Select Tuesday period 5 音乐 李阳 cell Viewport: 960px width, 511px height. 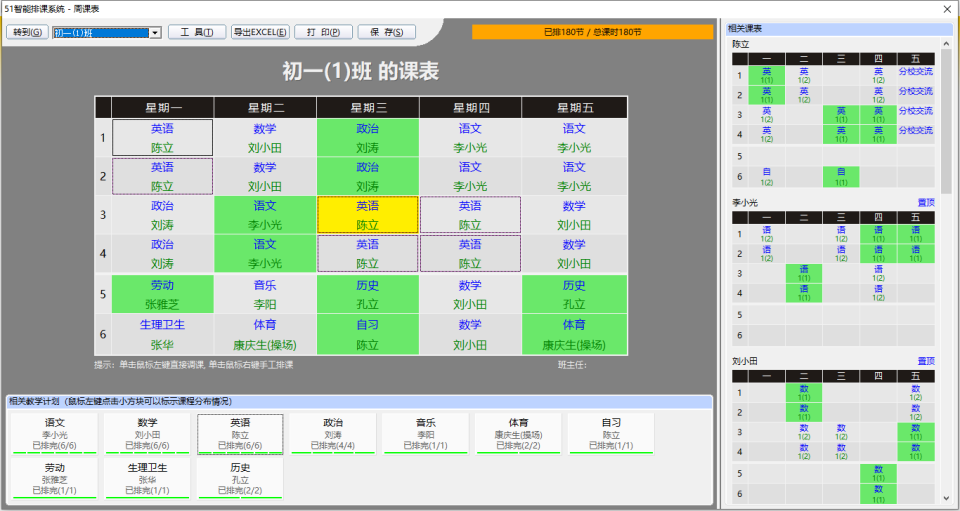tap(264, 294)
